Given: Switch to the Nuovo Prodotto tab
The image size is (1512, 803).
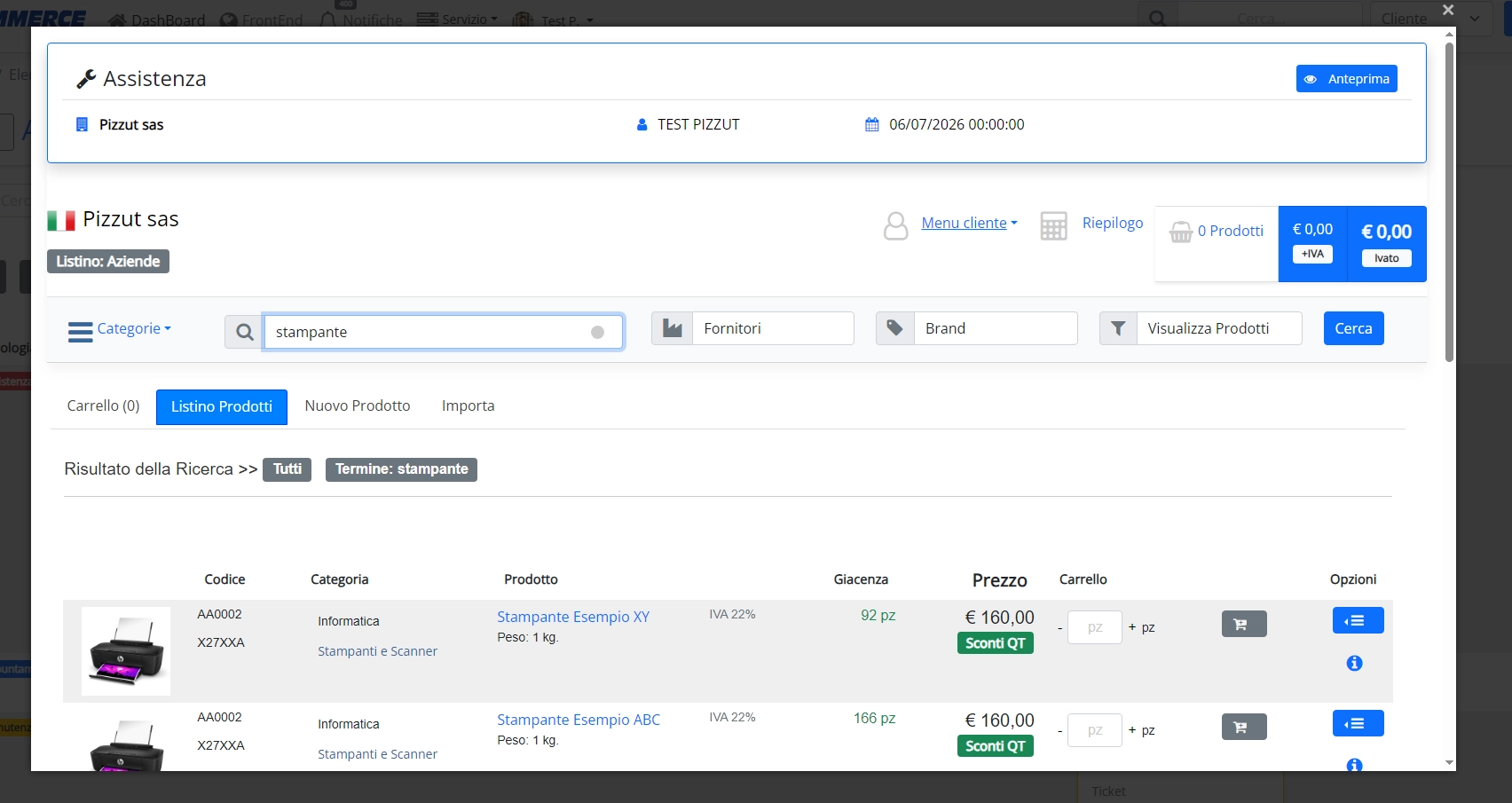Looking at the screenshot, I should (358, 405).
